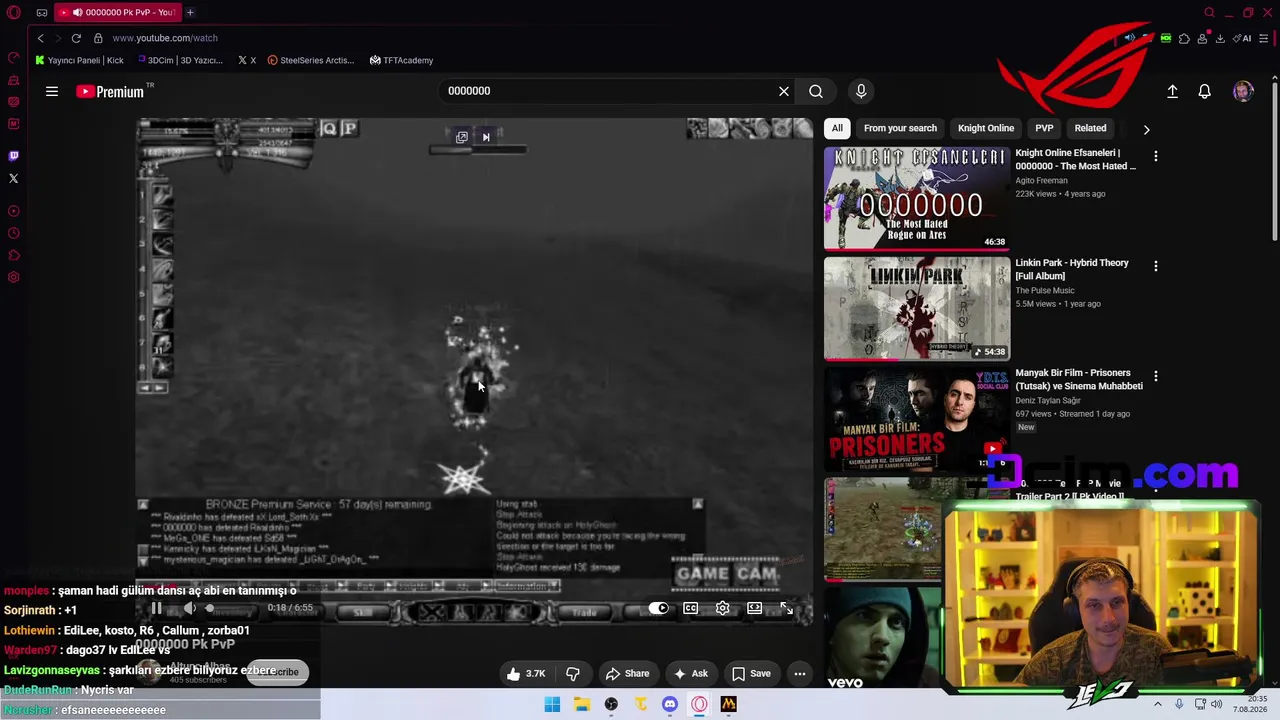
Task: Open taskbar volume control
Action: click(x=1217, y=704)
